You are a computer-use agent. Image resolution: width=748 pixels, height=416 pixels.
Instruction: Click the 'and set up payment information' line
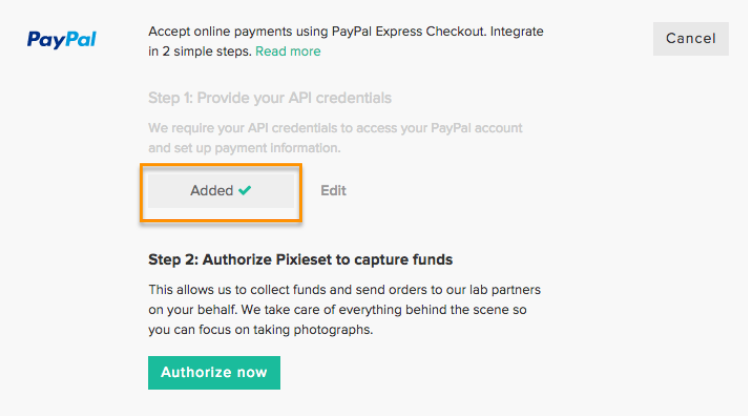(x=244, y=148)
